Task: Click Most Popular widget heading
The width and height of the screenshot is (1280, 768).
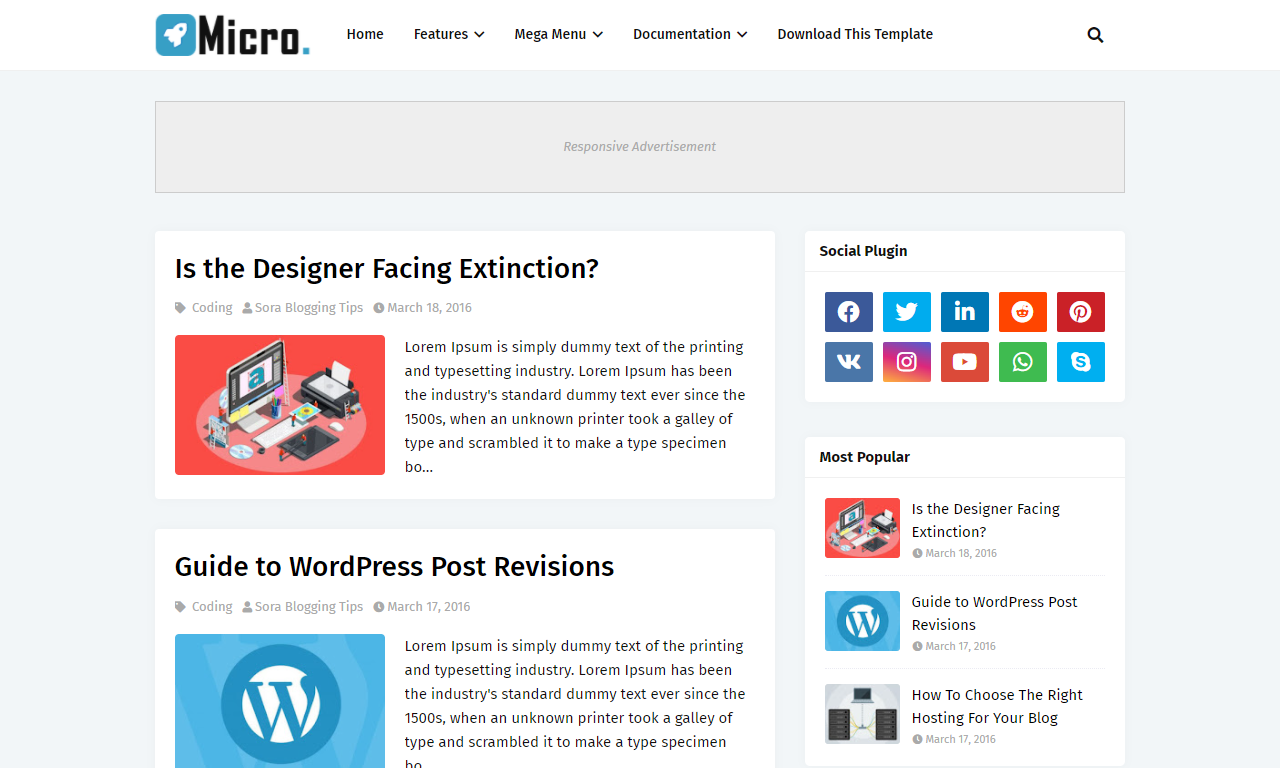Action: pyautogui.click(x=865, y=457)
